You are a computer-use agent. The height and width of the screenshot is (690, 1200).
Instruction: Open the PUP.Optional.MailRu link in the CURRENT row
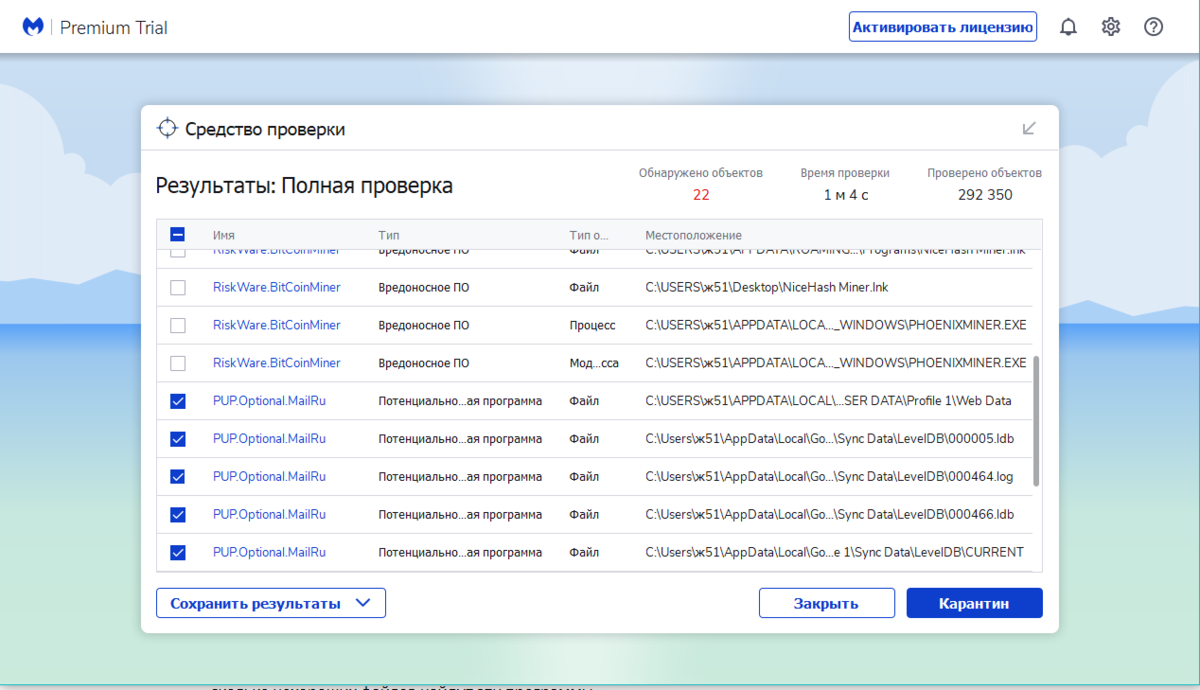[270, 552]
